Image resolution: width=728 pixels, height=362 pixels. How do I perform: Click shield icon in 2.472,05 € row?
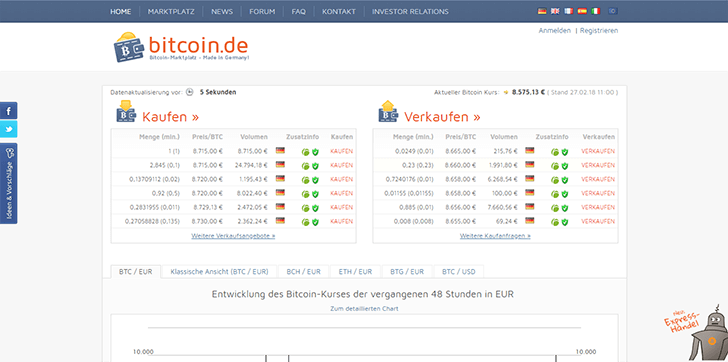click(x=315, y=208)
